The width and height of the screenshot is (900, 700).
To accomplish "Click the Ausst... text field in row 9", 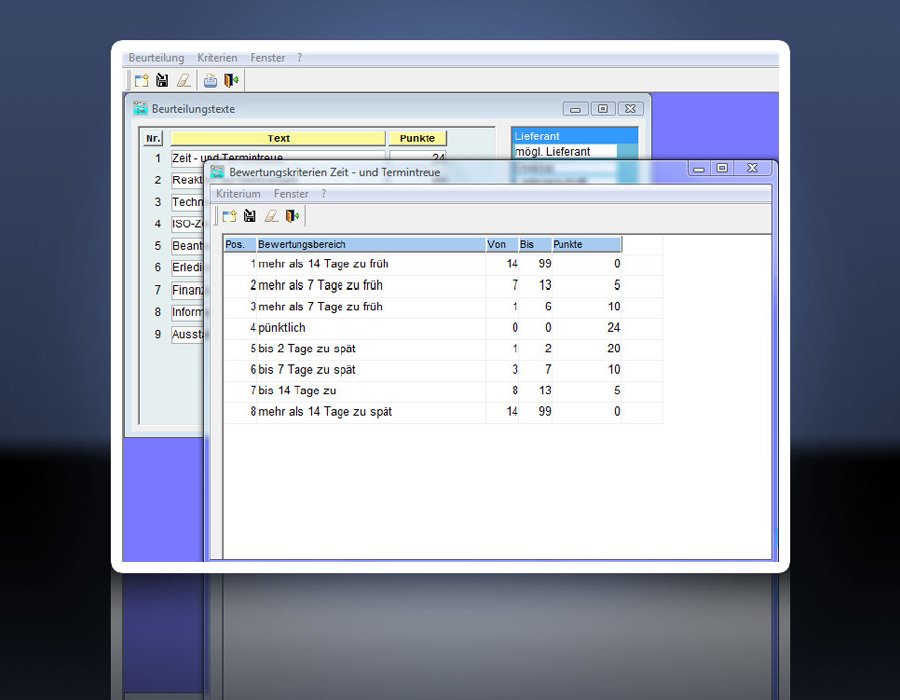I will pyautogui.click(x=187, y=335).
